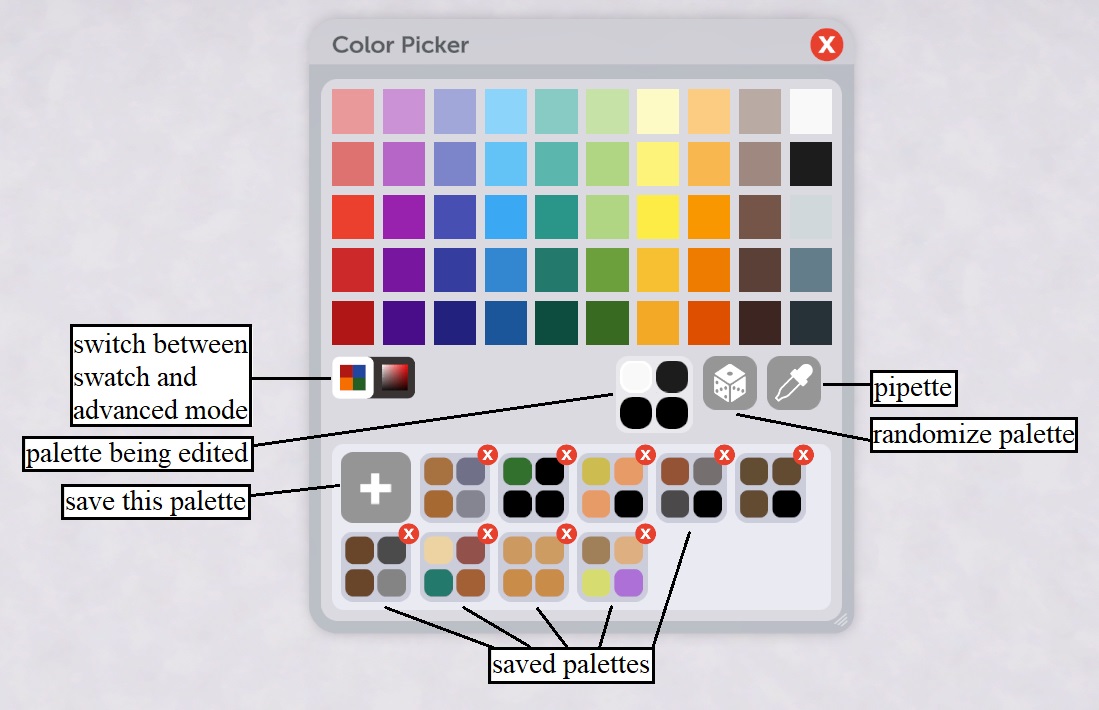Delete the saved palette with yellow and purple swatches
This screenshot has height=710, width=1099.
tap(645, 534)
